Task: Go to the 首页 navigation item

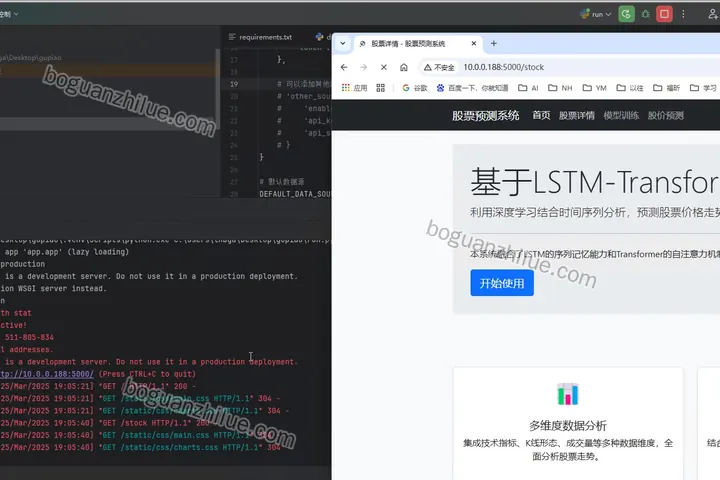Action: [x=541, y=115]
